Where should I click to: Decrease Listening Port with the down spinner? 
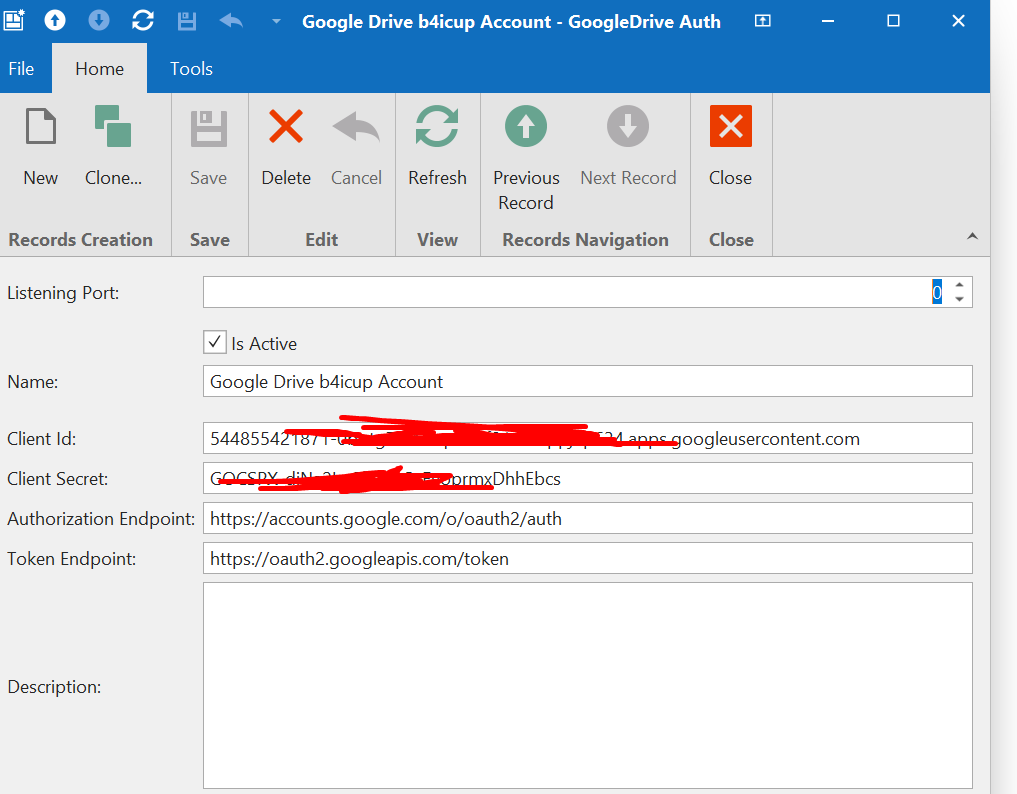tap(959, 300)
